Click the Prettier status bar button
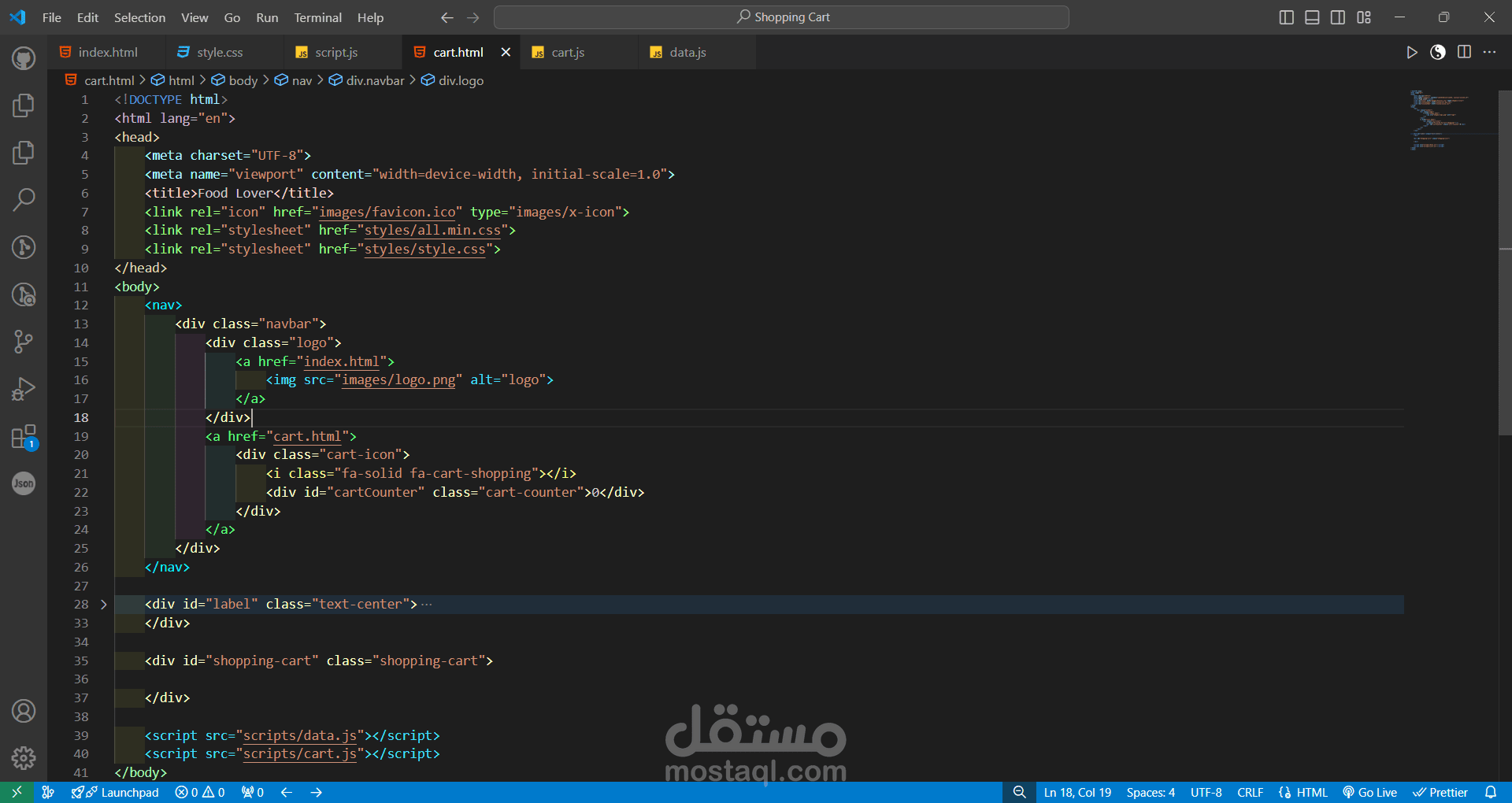The image size is (1512, 803). tap(1440, 792)
